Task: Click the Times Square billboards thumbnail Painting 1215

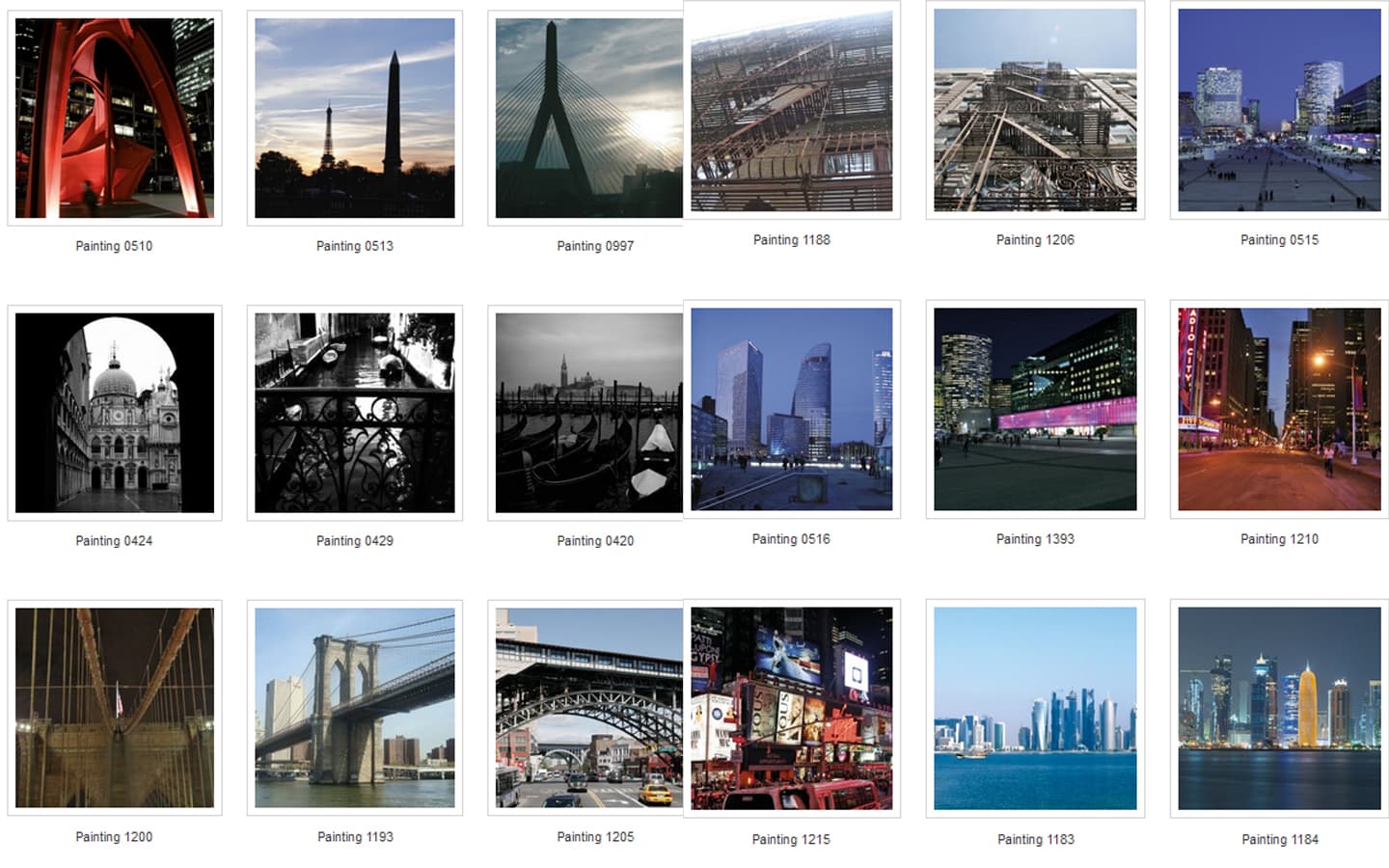Action: 791,708
